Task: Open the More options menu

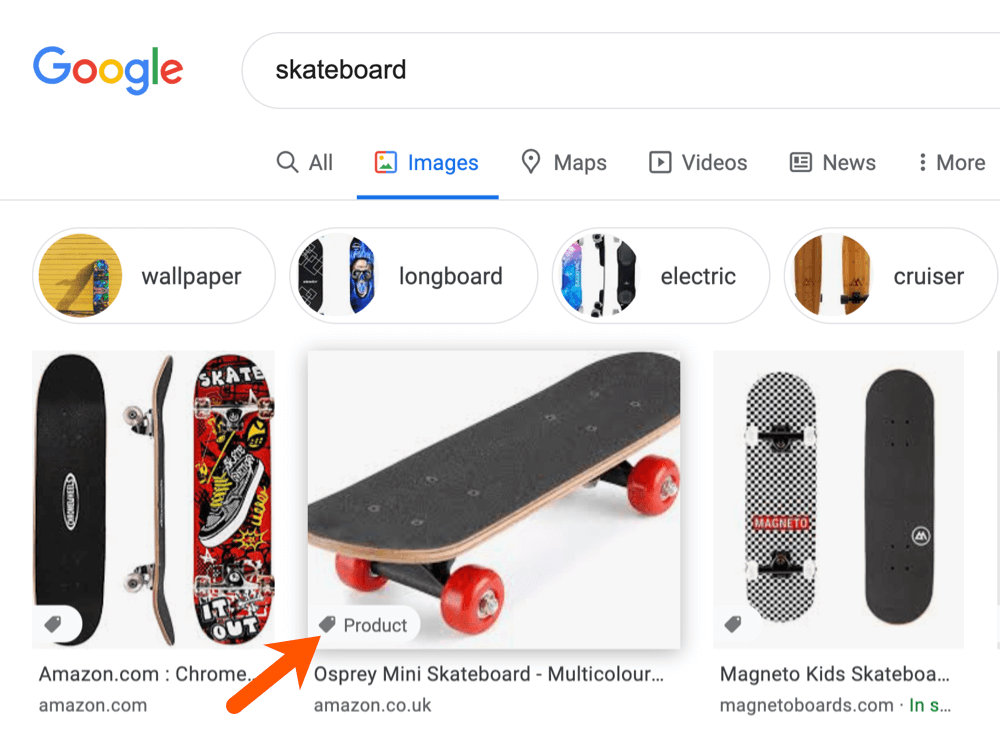Action: (951, 163)
